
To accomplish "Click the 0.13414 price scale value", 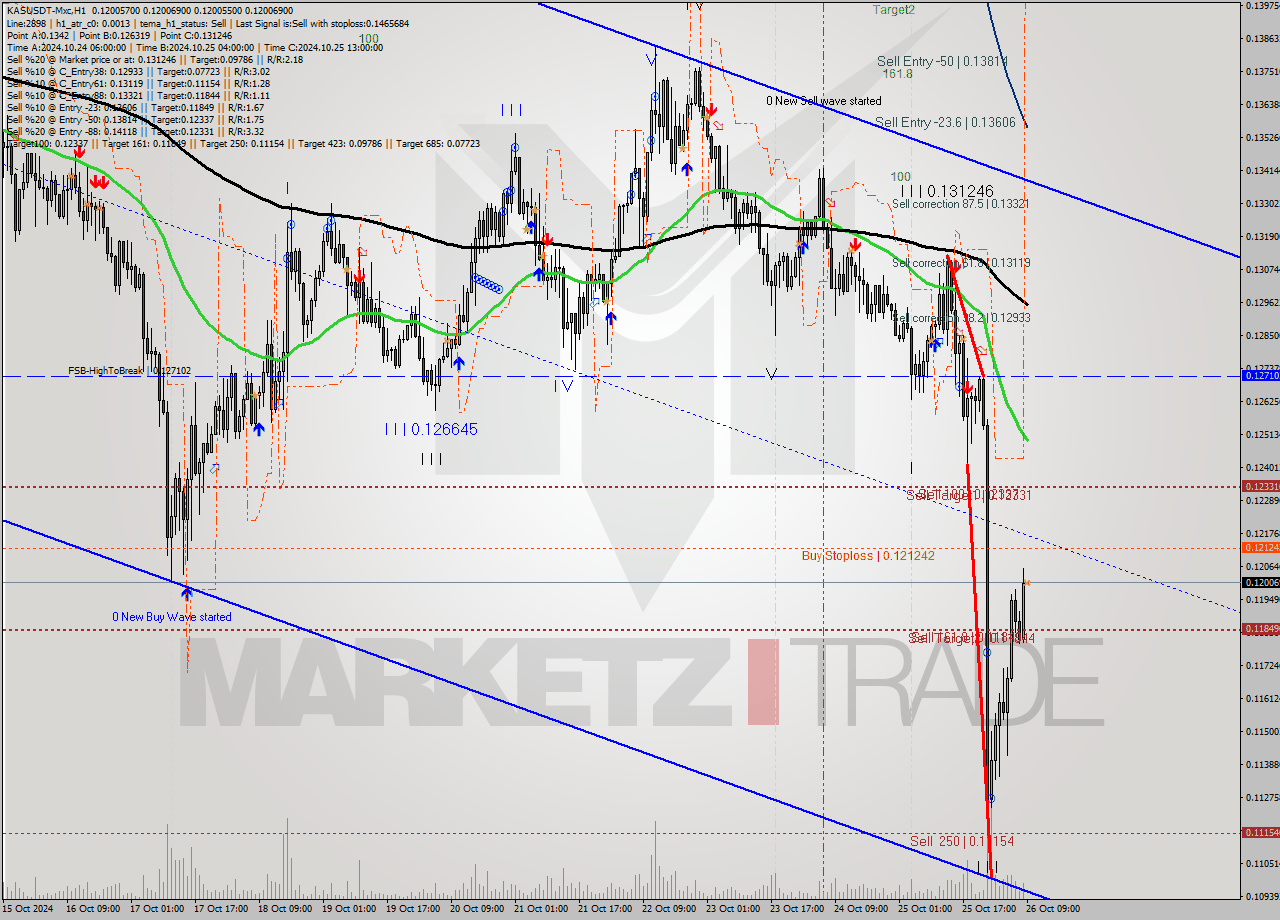I will [x=1261, y=170].
